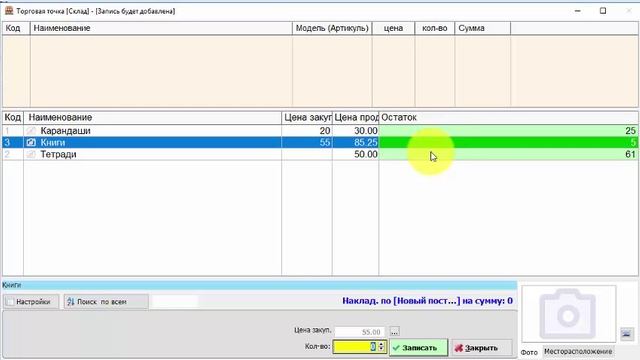Sort by the Цена закуп column header
Image resolution: width=640 pixels, height=360 pixels.
point(307,118)
